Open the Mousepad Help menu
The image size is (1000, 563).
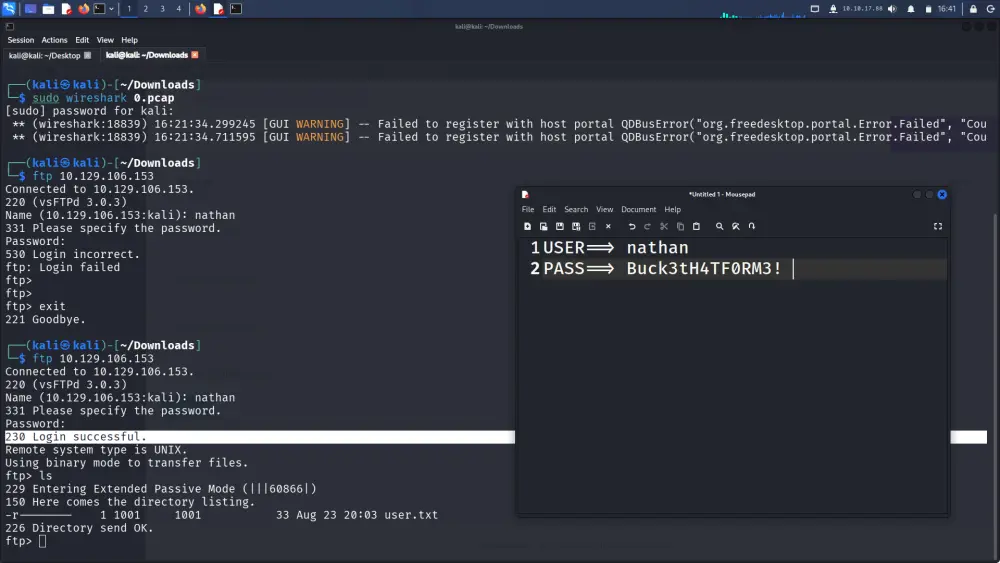[x=672, y=209]
